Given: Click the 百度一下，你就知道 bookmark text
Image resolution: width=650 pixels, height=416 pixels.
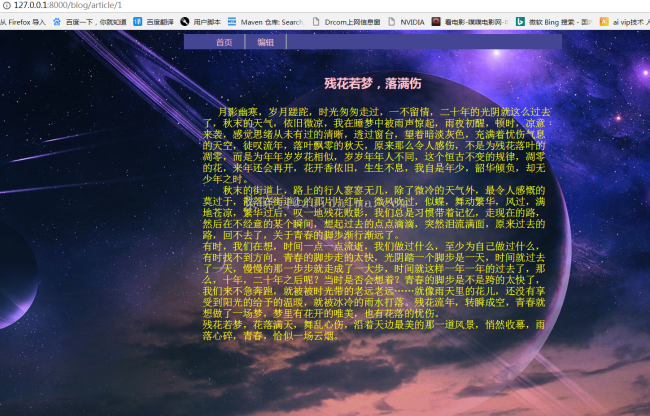Looking at the screenshot, I should click(x=95, y=21).
